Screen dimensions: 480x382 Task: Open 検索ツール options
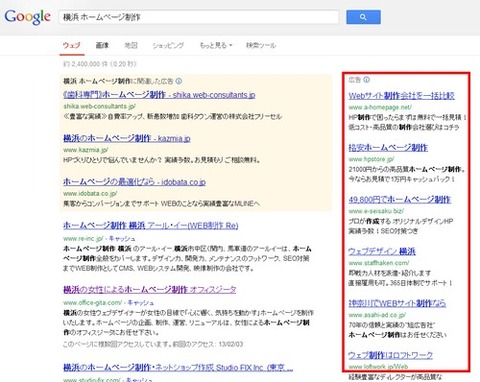(x=261, y=45)
